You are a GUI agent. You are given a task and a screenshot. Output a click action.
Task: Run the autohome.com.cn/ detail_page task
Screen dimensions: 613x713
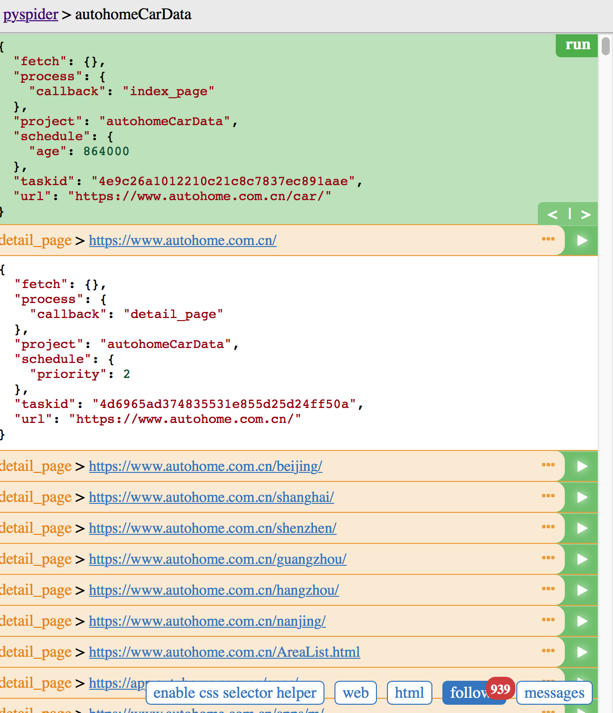pyautogui.click(x=582, y=240)
